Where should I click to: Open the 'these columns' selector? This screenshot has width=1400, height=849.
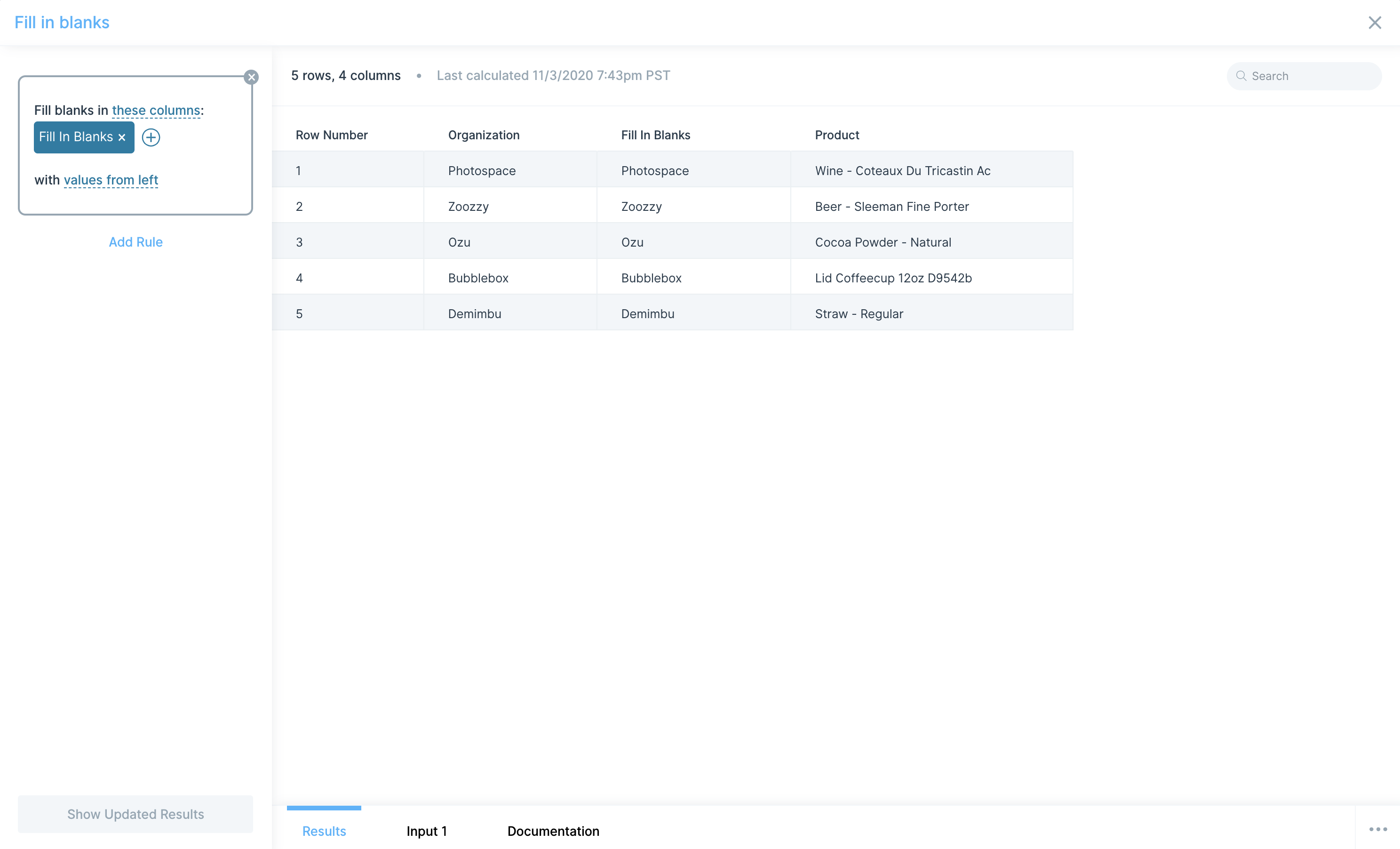point(156,110)
